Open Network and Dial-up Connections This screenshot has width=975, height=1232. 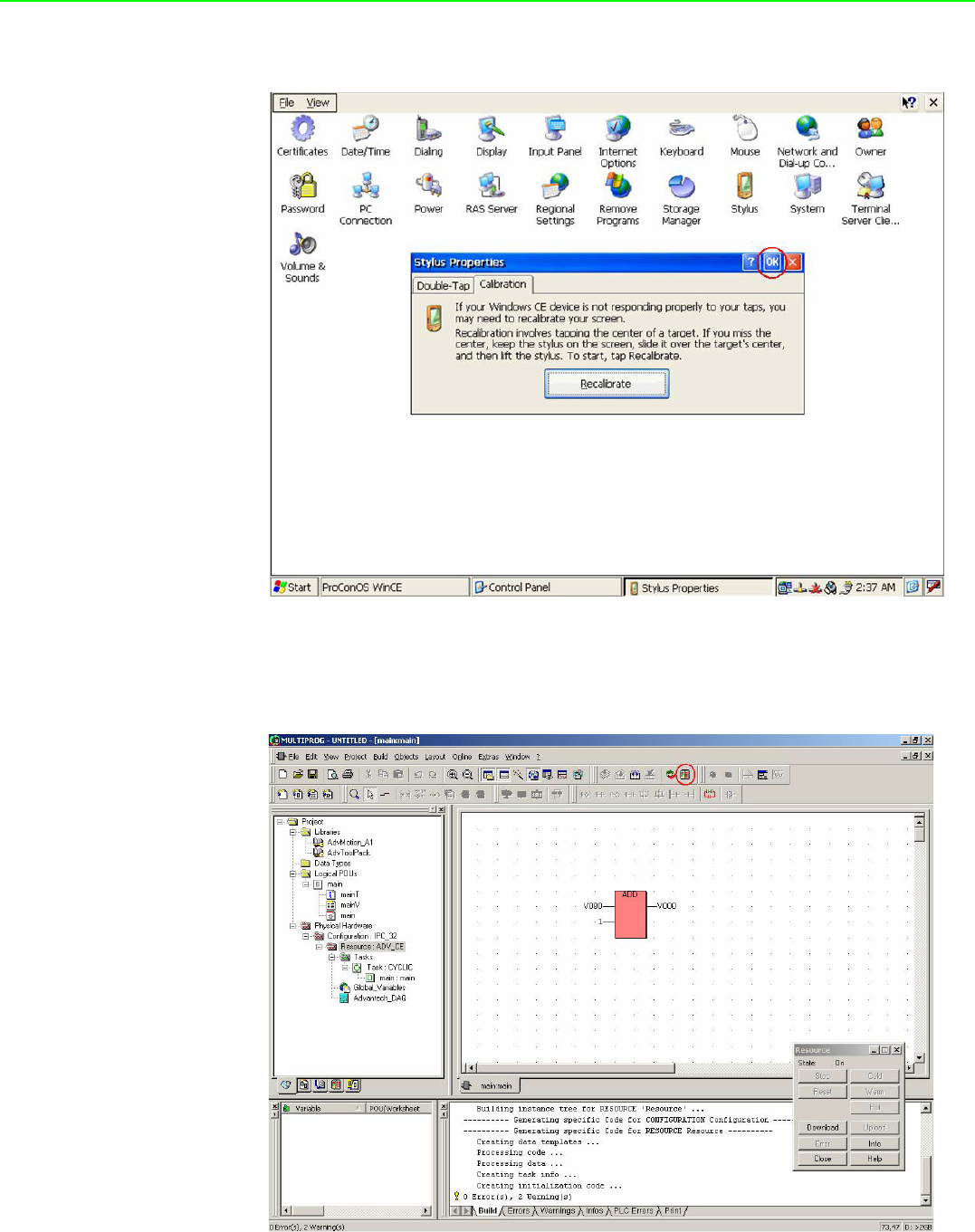point(808,142)
